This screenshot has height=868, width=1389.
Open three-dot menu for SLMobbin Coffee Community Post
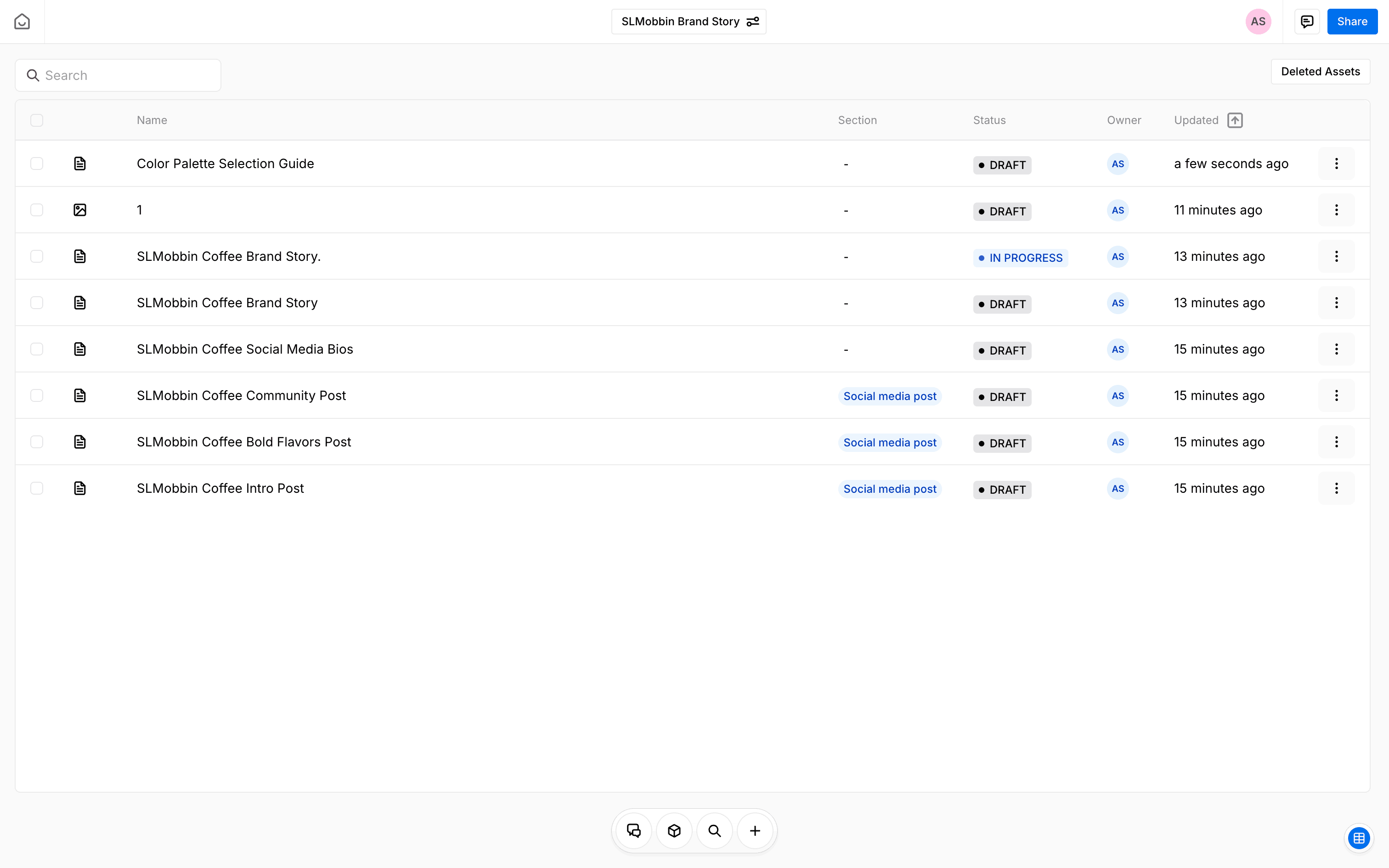pos(1336,395)
